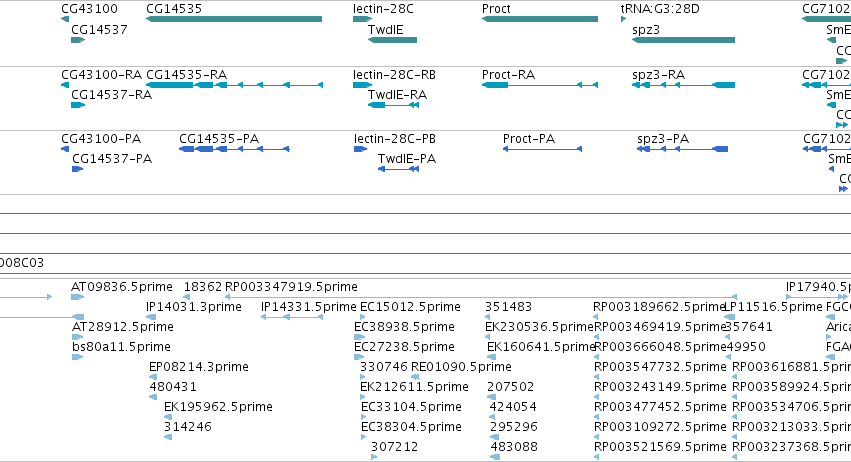Screen dimensions: 851x462
Task: Select the 307212 feature label
Action: pos(395,447)
